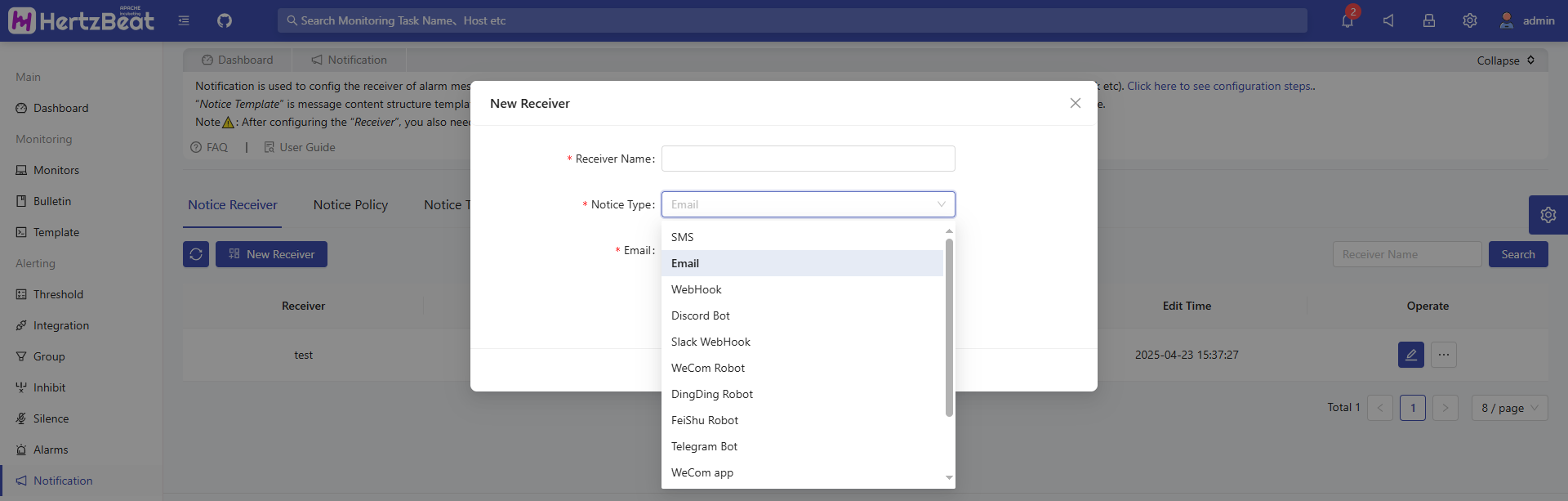Click the refresh receivers icon button
Image resolution: width=1568 pixels, height=501 pixels.
point(196,254)
